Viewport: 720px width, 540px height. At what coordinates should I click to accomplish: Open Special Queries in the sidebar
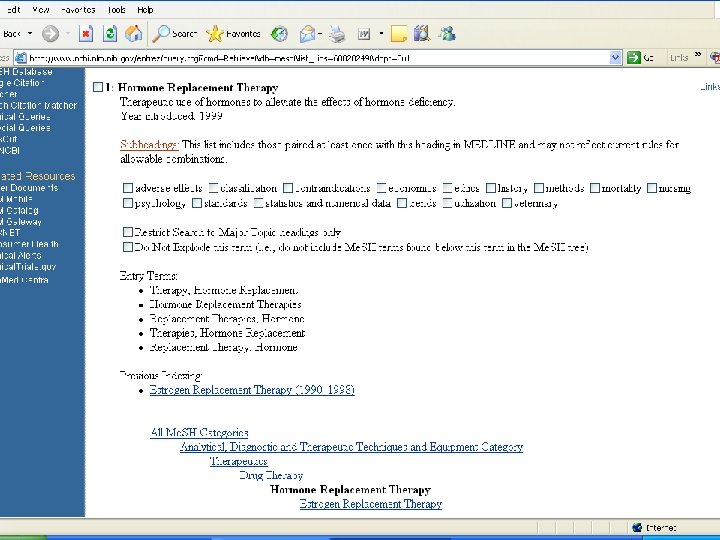coord(25,128)
